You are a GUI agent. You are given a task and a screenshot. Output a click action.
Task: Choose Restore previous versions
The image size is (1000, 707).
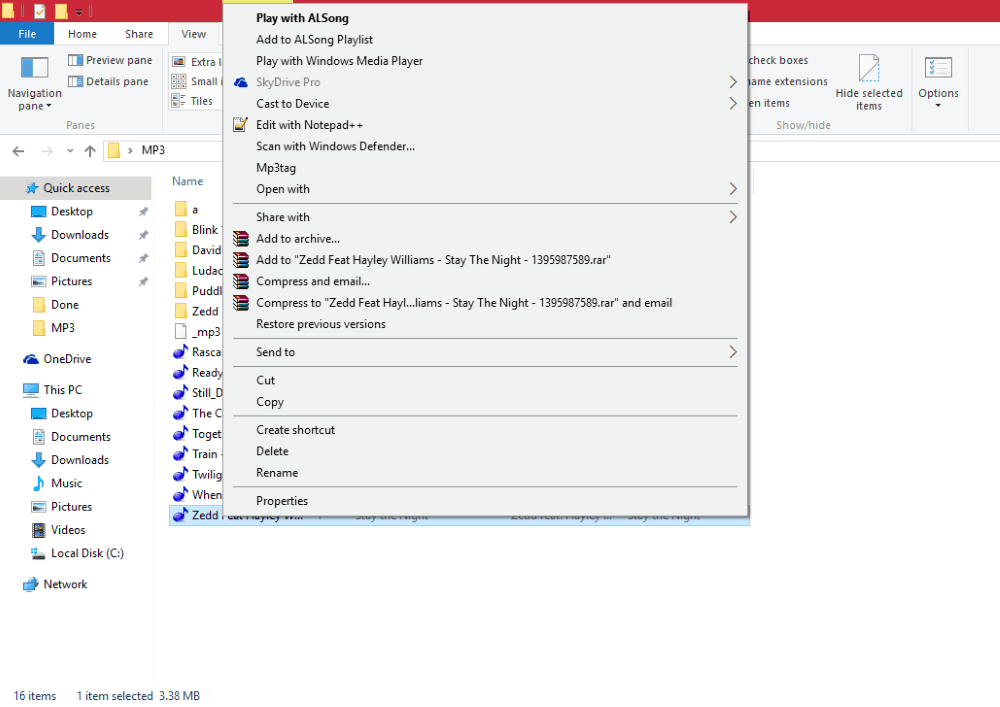click(321, 324)
